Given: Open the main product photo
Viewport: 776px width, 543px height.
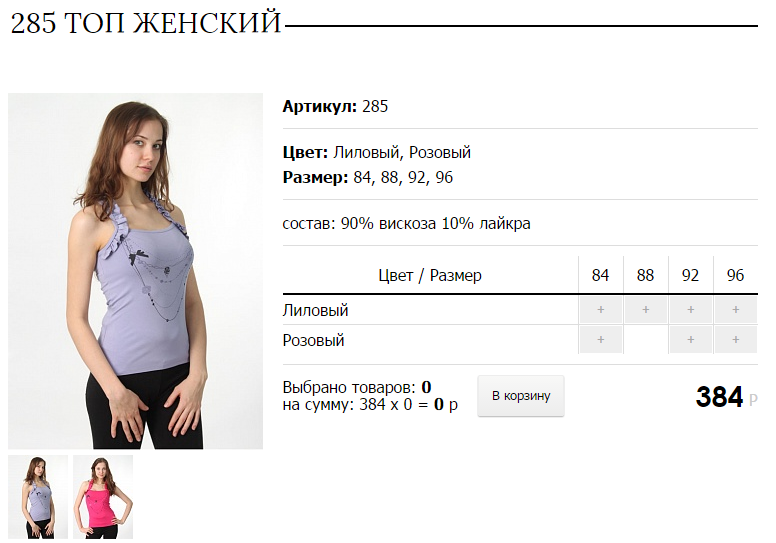Looking at the screenshot, I should tap(136, 271).
